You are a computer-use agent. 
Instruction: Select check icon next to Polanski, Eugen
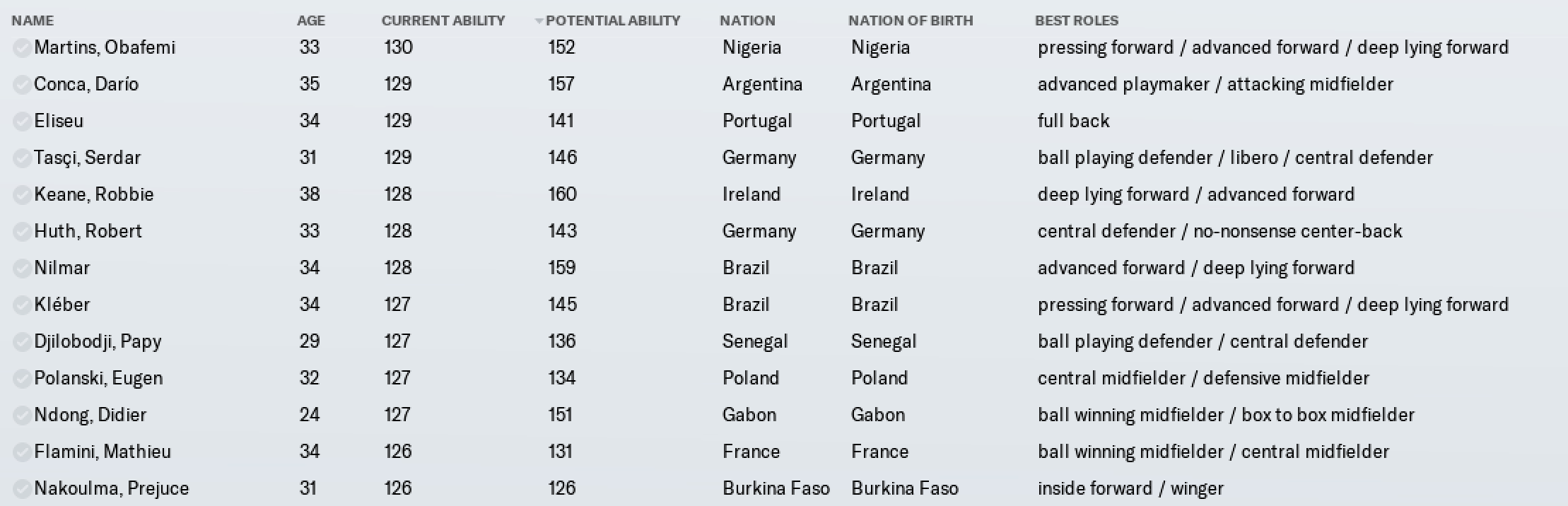tap(23, 379)
